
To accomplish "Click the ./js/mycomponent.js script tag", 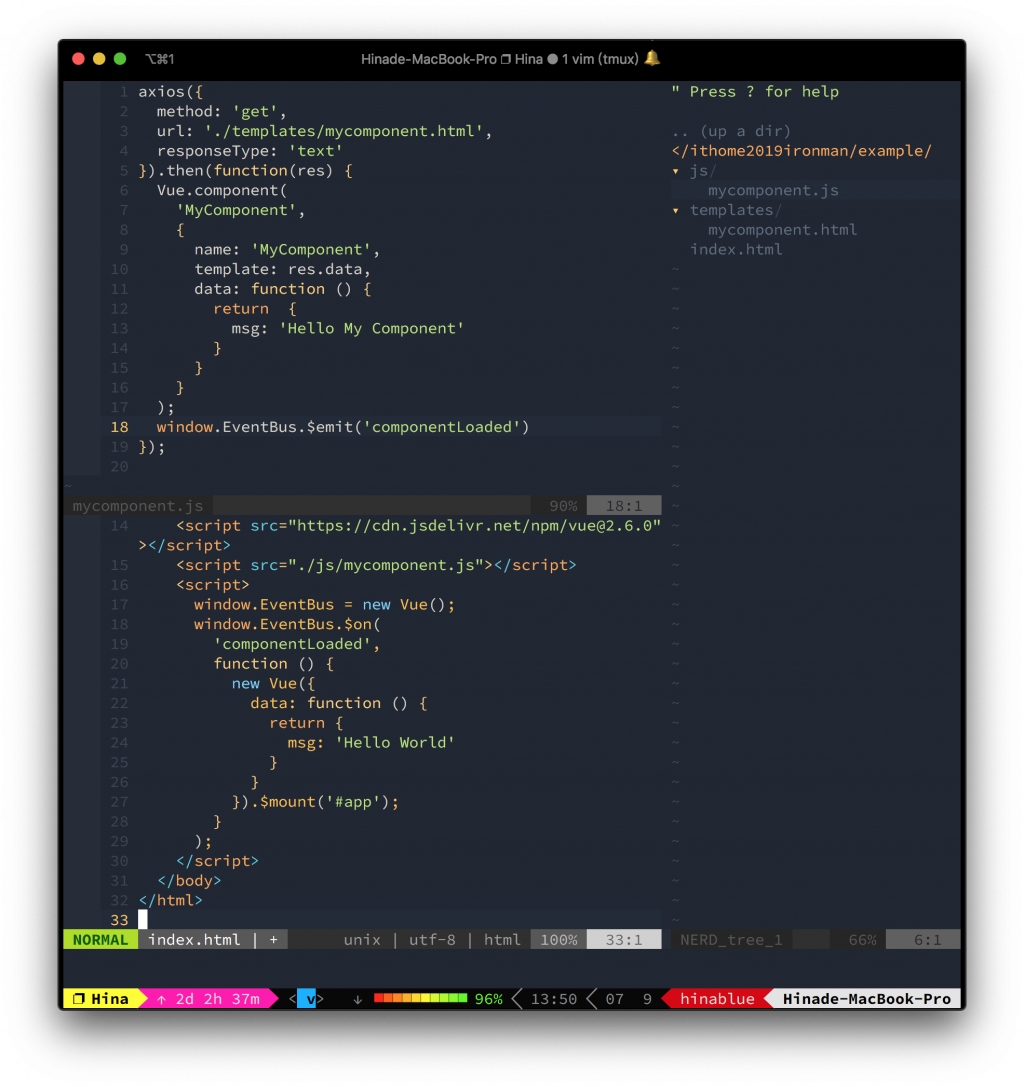I will point(376,565).
